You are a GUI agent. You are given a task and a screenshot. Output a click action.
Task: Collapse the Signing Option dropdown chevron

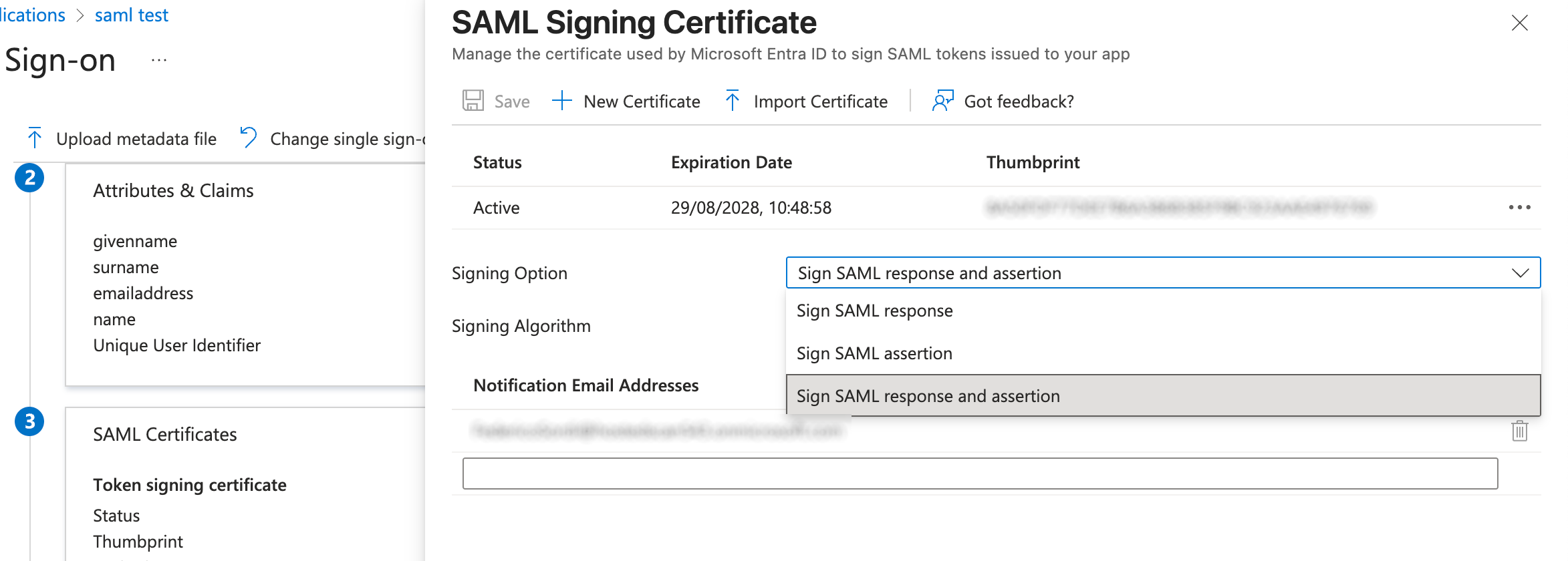1520,273
